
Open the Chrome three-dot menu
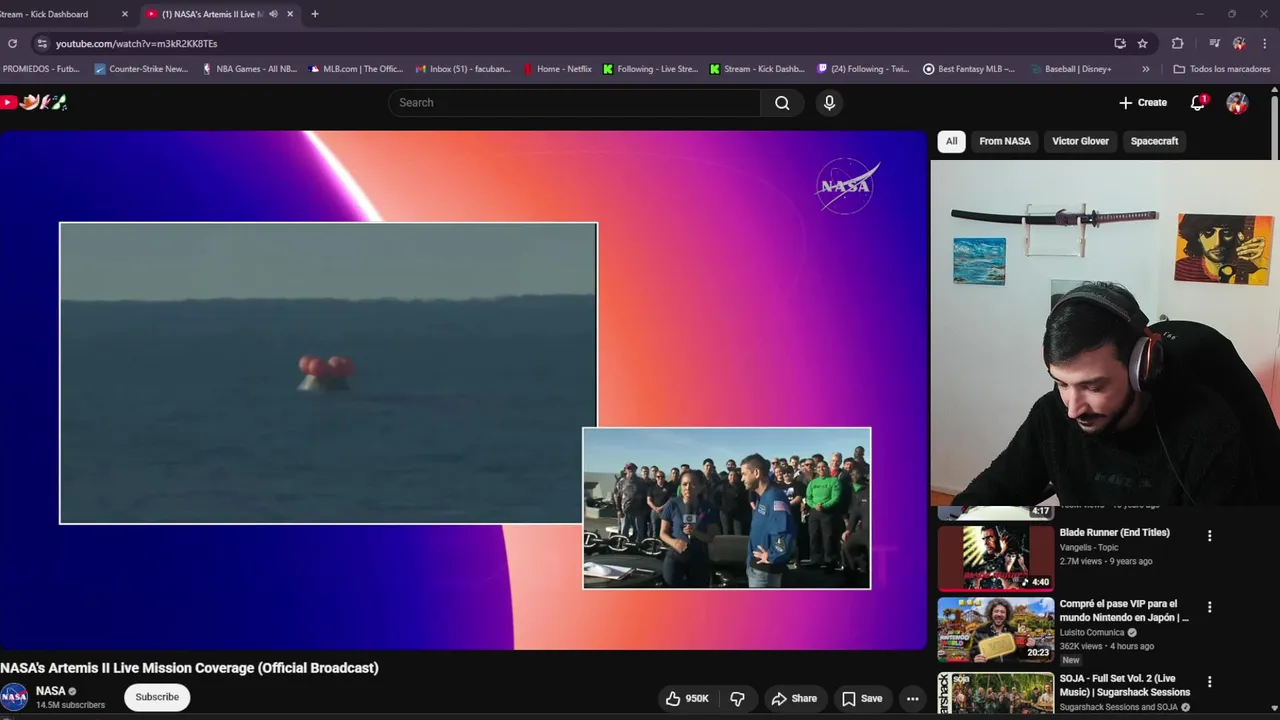1265,44
